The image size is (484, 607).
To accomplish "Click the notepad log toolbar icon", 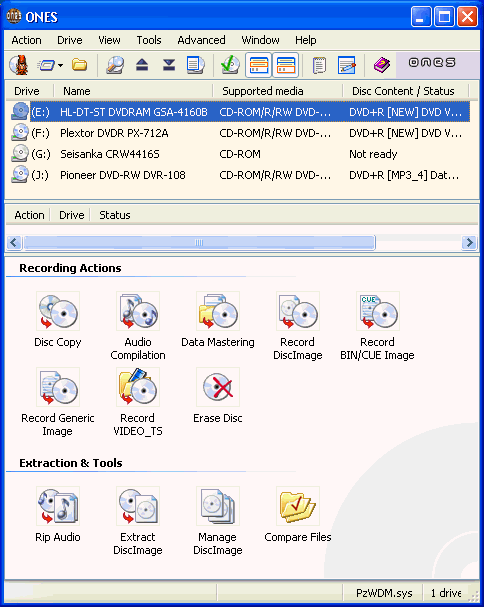I will (x=319, y=65).
